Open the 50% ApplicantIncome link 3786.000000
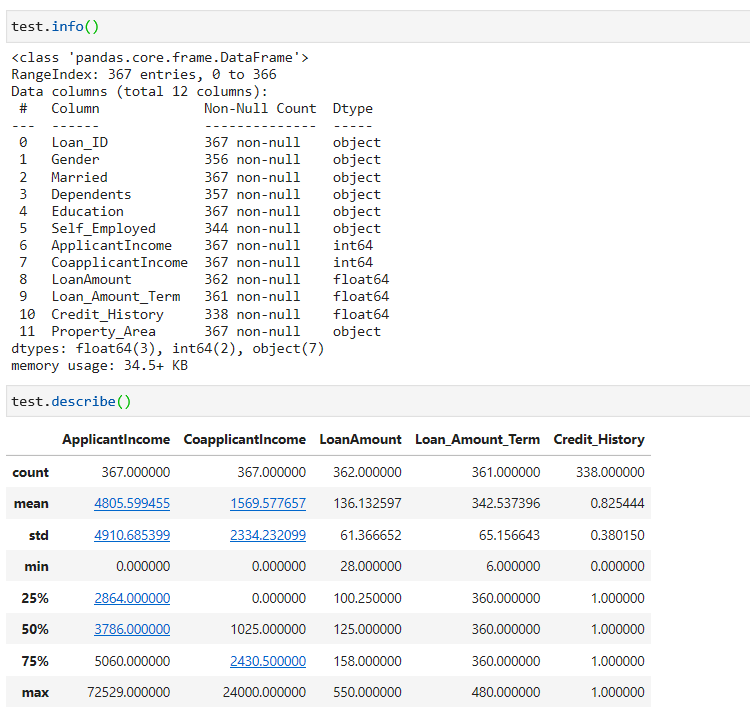 point(132,629)
